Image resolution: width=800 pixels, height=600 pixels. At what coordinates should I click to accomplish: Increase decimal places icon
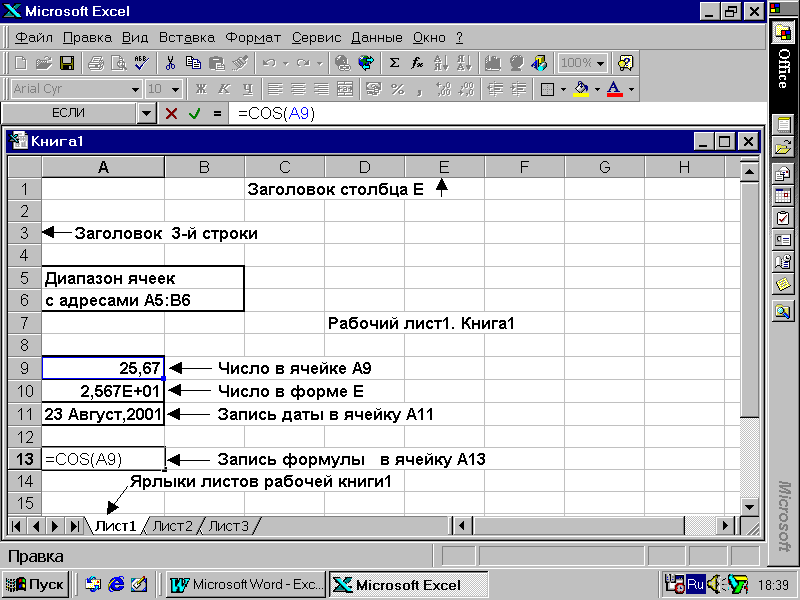point(443,89)
